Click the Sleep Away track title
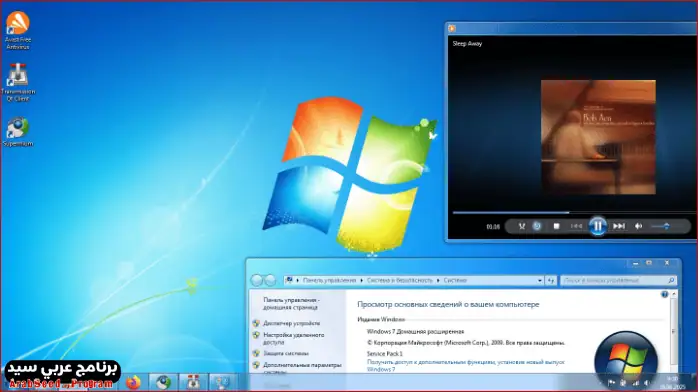This screenshot has width=698, height=392. (467, 44)
